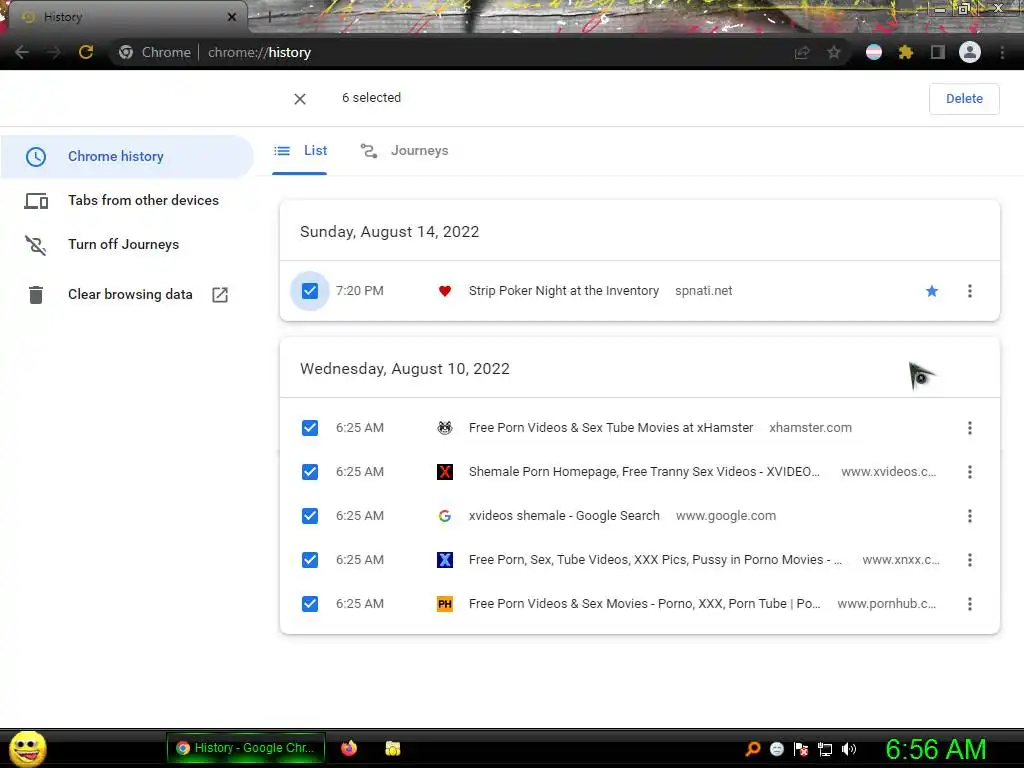1024x768 pixels.
Task: Click the devices icon for Tabs from other devices
Action: (x=36, y=200)
